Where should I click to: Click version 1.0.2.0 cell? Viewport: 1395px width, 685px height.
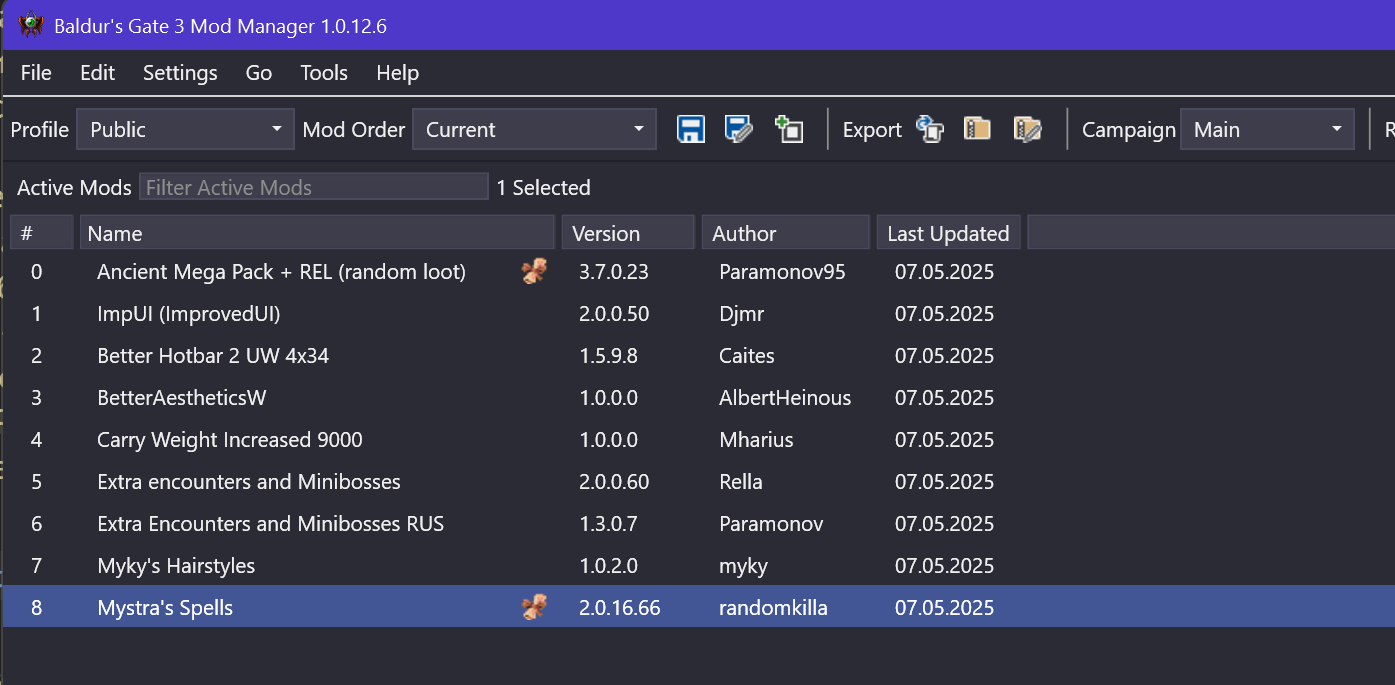pyautogui.click(x=608, y=565)
